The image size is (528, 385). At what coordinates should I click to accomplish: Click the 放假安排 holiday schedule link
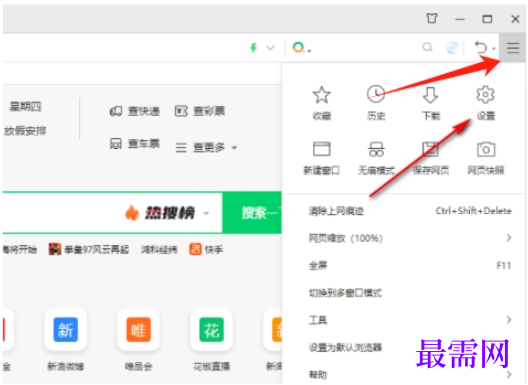click(x=25, y=131)
